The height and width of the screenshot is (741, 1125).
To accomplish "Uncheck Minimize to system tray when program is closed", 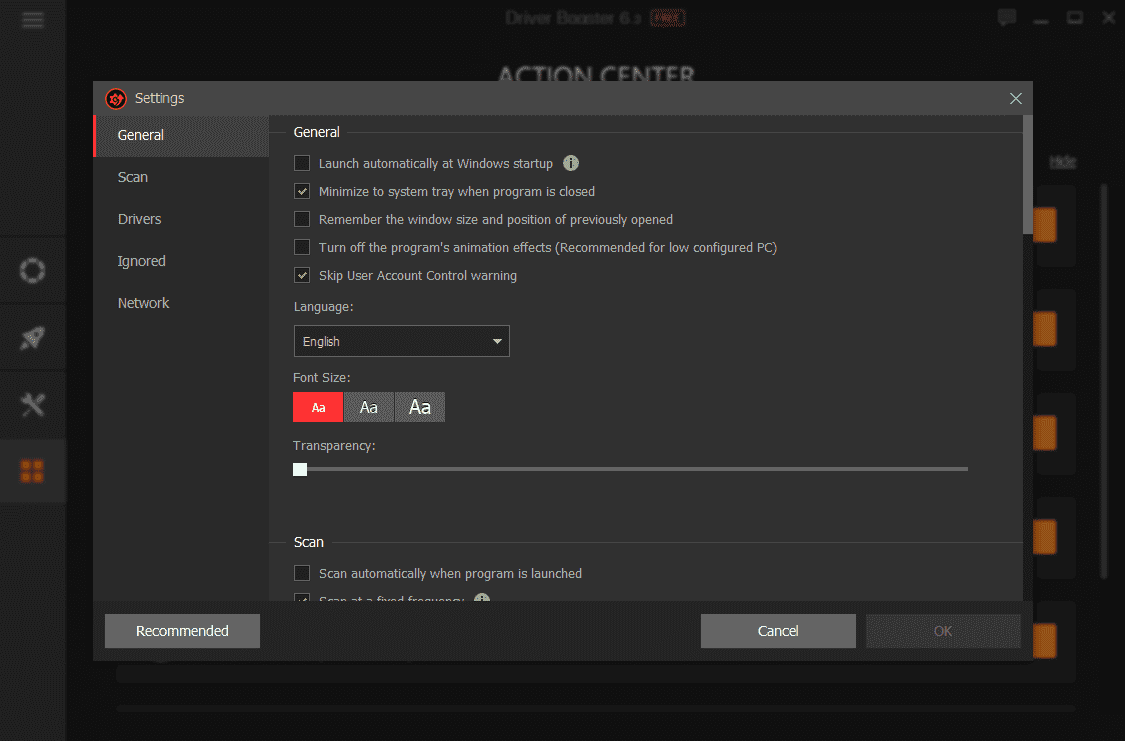I will point(302,192).
